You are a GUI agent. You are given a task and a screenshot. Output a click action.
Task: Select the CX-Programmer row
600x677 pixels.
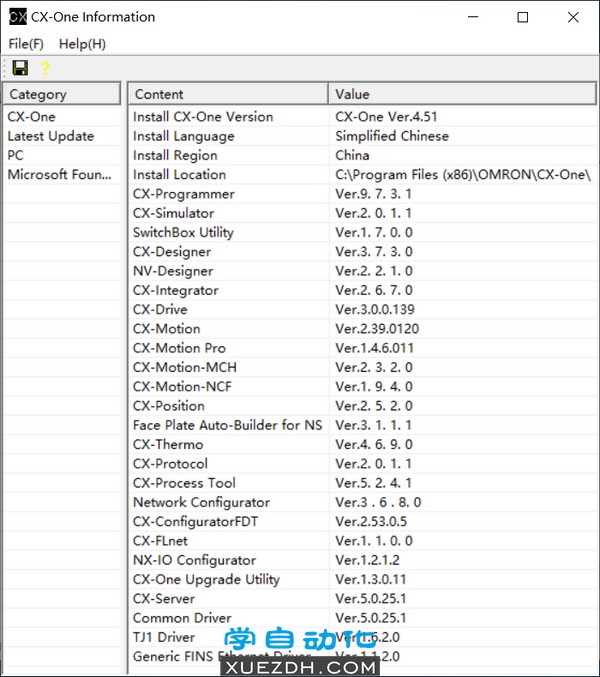(363, 194)
